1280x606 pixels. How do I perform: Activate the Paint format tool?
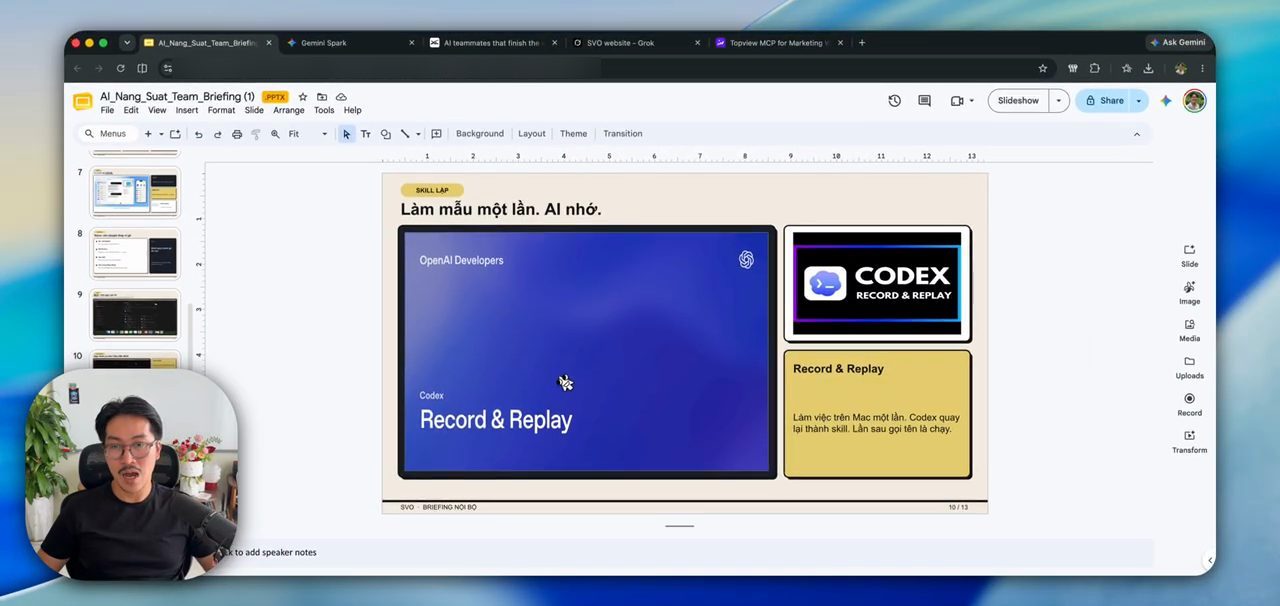tap(256, 134)
